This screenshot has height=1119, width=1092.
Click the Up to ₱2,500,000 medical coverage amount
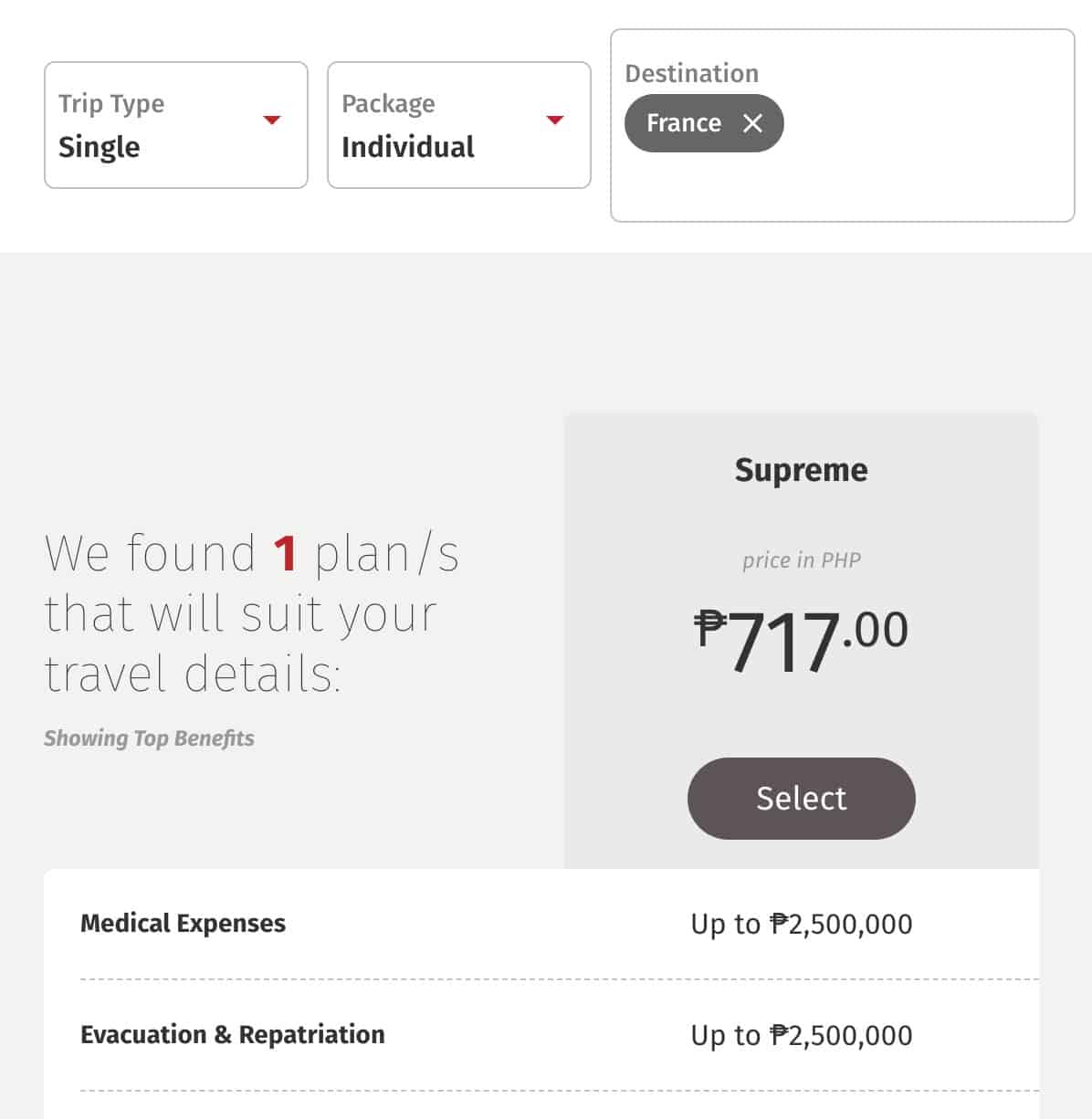[x=801, y=924]
